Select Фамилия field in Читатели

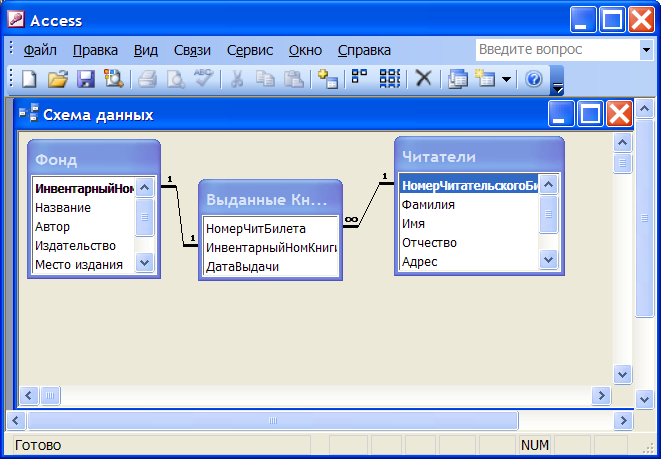[469, 204]
